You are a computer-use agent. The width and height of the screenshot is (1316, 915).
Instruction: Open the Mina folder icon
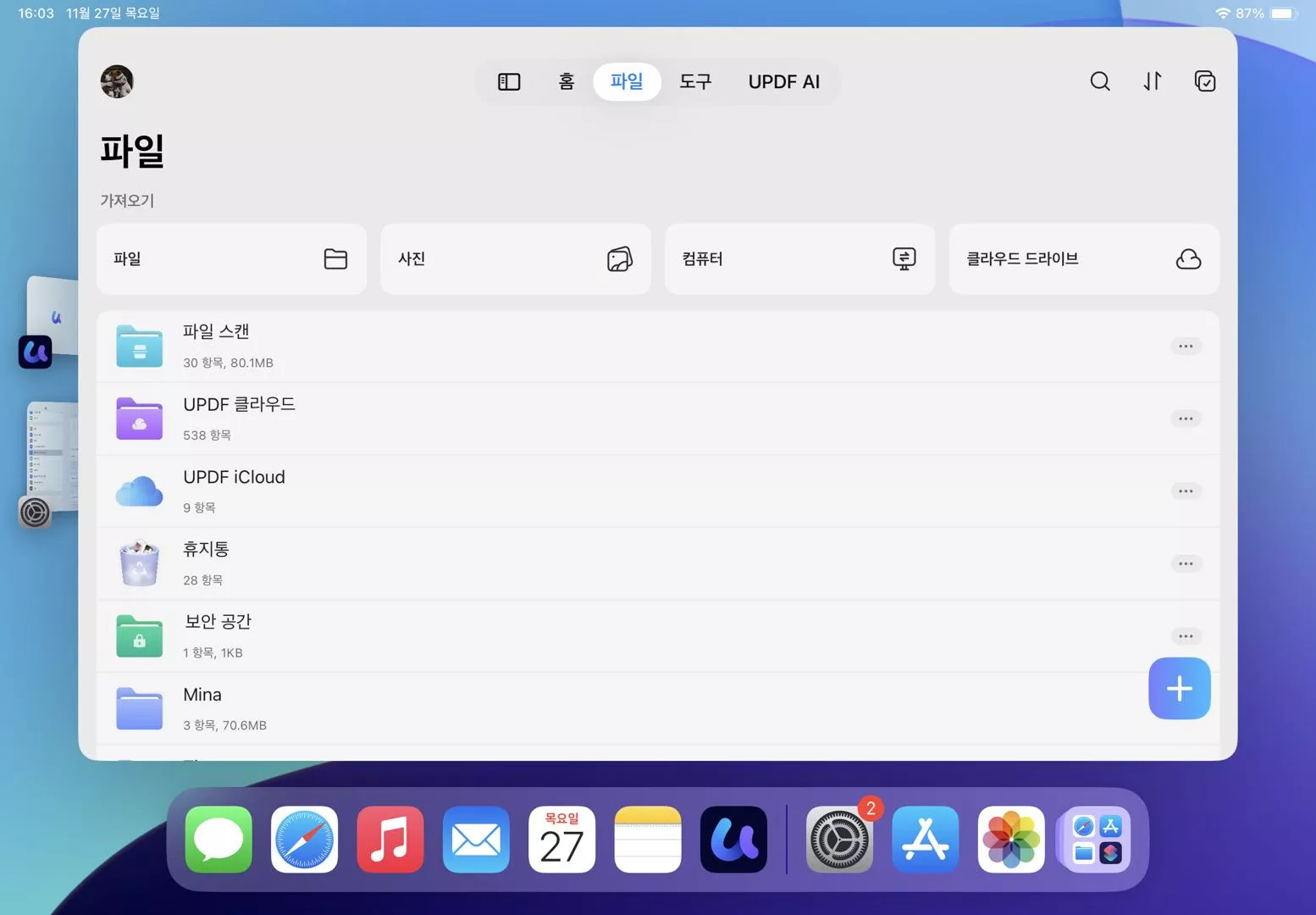[x=140, y=709]
